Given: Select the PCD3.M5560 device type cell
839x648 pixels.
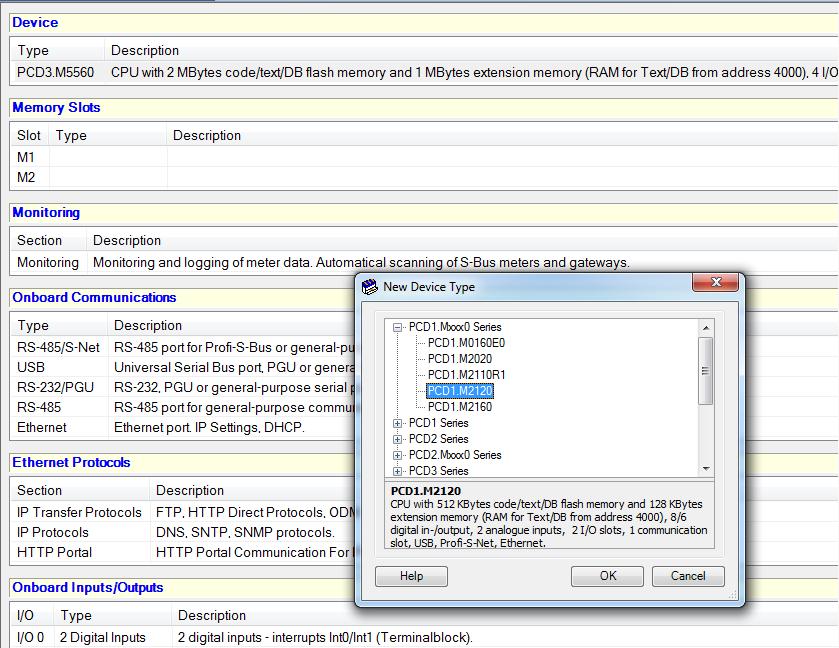Looking at the screenshot, I should coord(56,72).
